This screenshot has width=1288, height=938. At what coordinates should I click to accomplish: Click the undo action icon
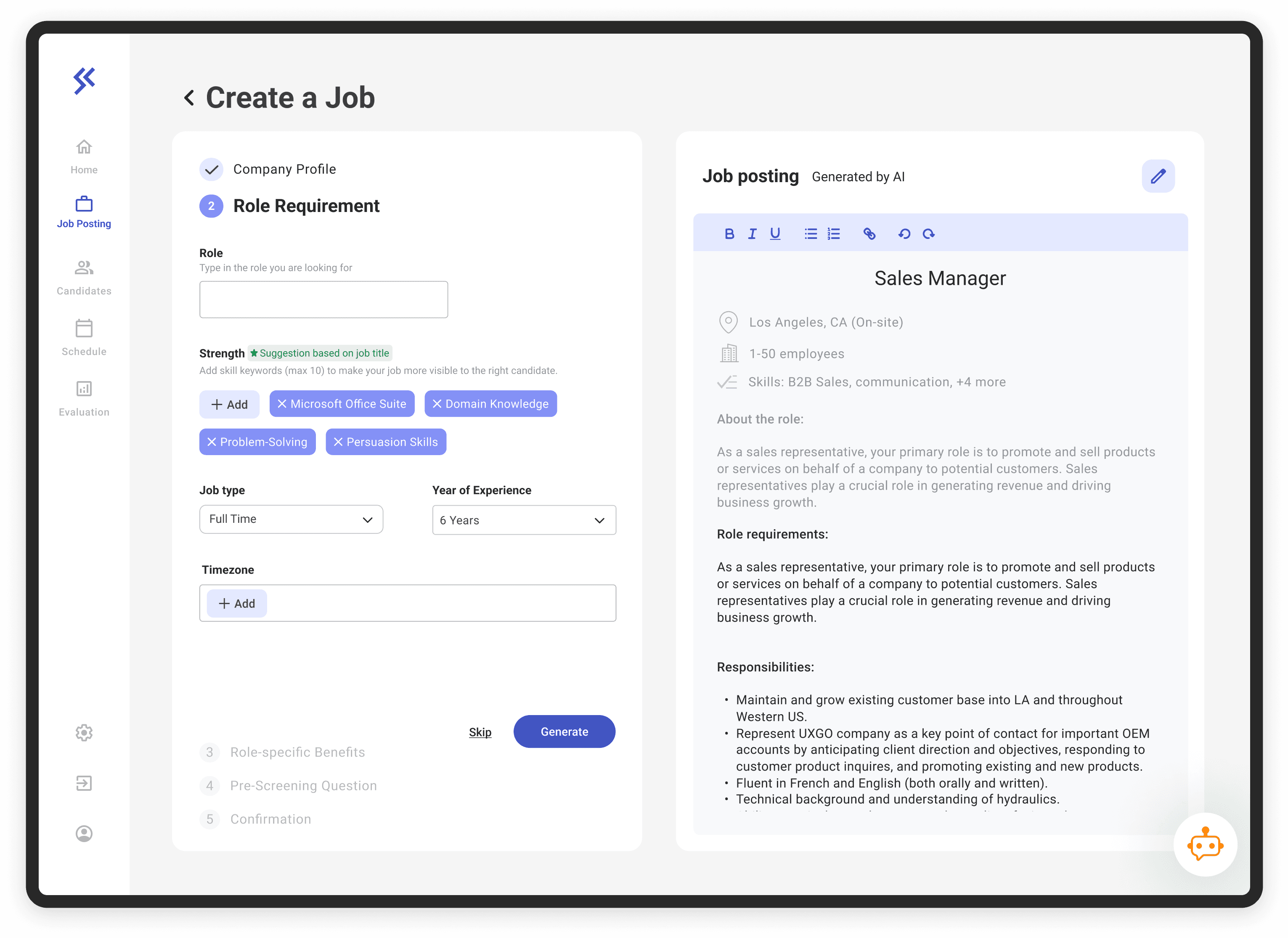tap(904, 234)
